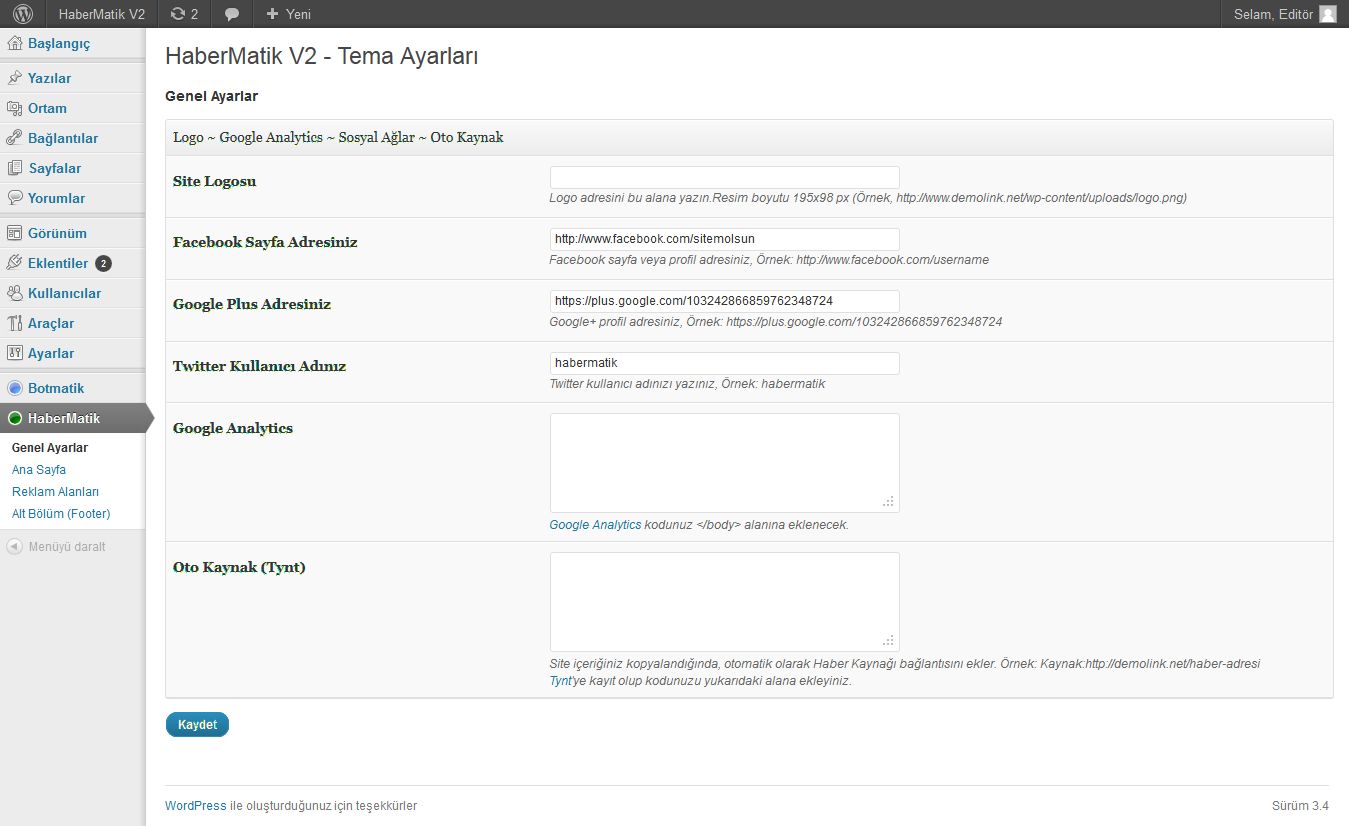Click the Eklentiler plug icon
Image resolution: width=1349 pixels, height=826 pixels.
tap(15, 263)
